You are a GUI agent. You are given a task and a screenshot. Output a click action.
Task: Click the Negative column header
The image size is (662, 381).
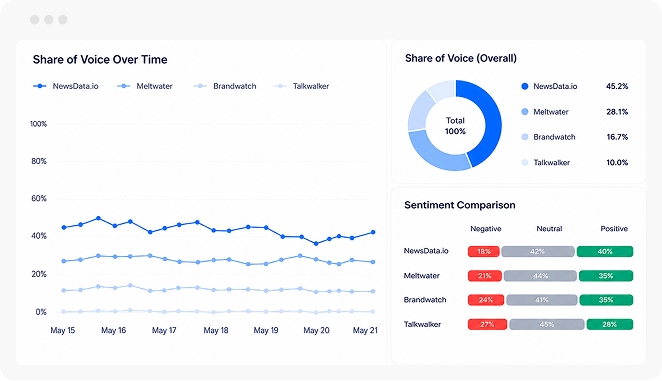486,229
